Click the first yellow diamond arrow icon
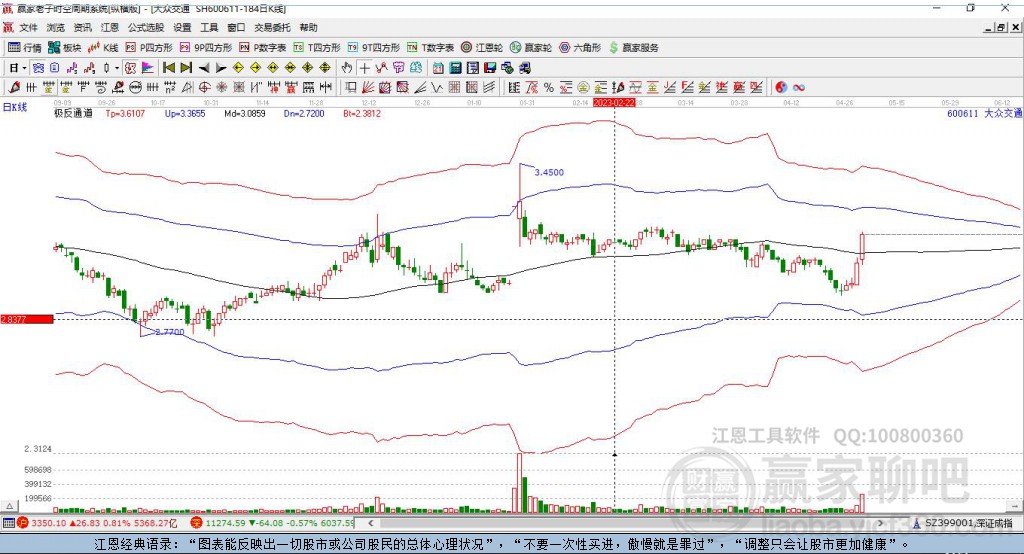The width and height of the screenshot is (1024, 554). coord(238,68)
